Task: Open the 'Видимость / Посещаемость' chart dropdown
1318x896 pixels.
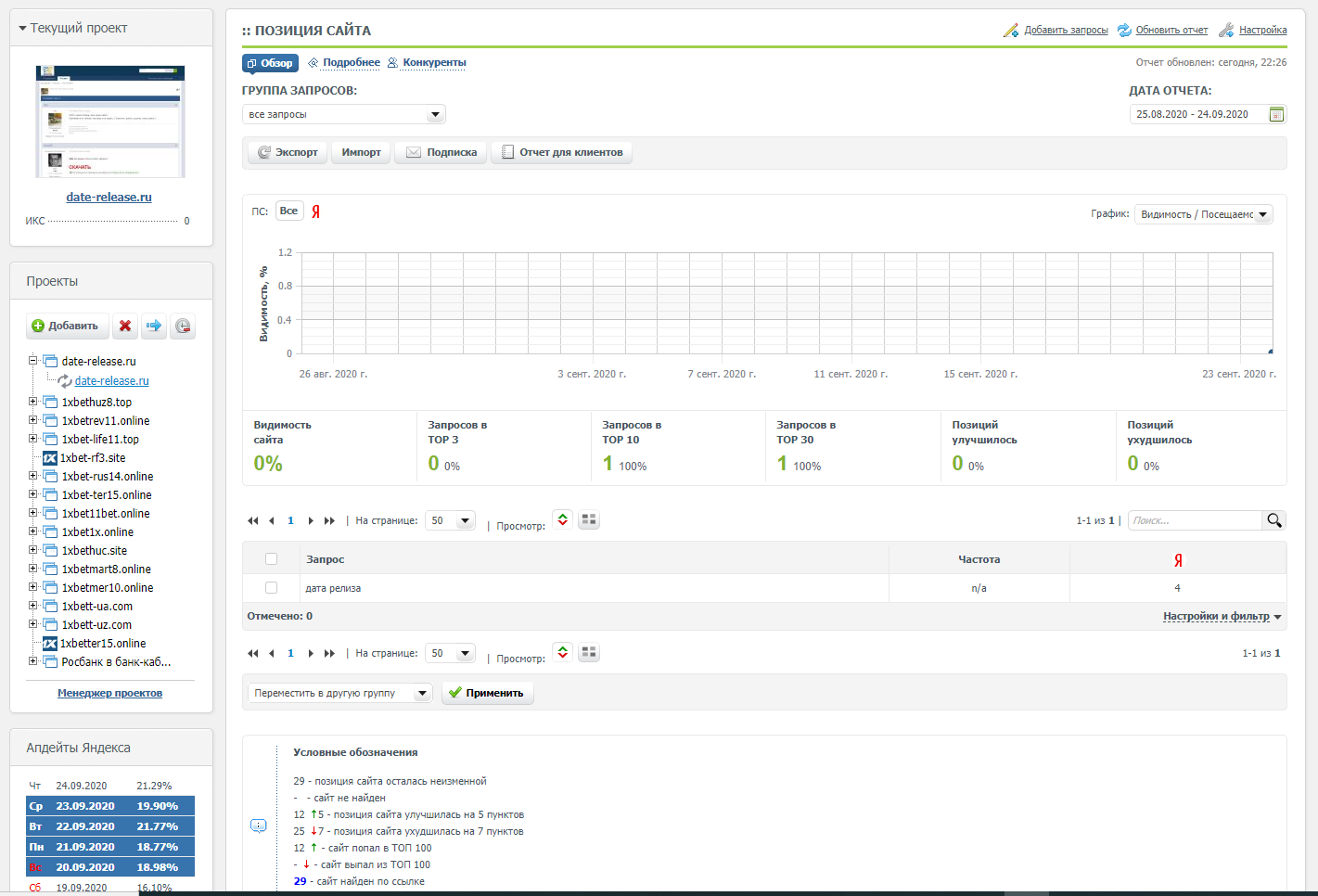Action: point(1203,214)
